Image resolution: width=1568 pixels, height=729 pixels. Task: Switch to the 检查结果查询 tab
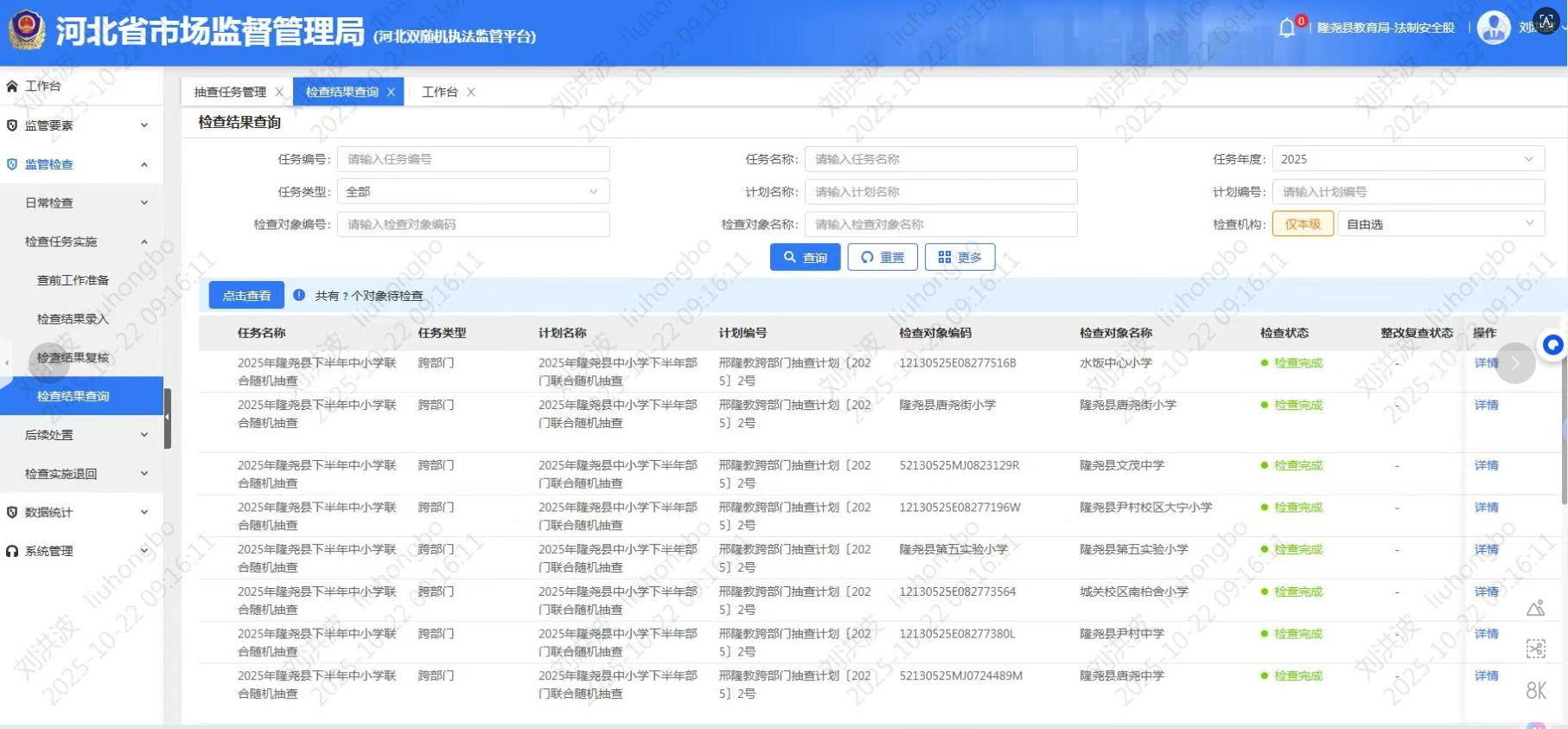pos(342,92)
